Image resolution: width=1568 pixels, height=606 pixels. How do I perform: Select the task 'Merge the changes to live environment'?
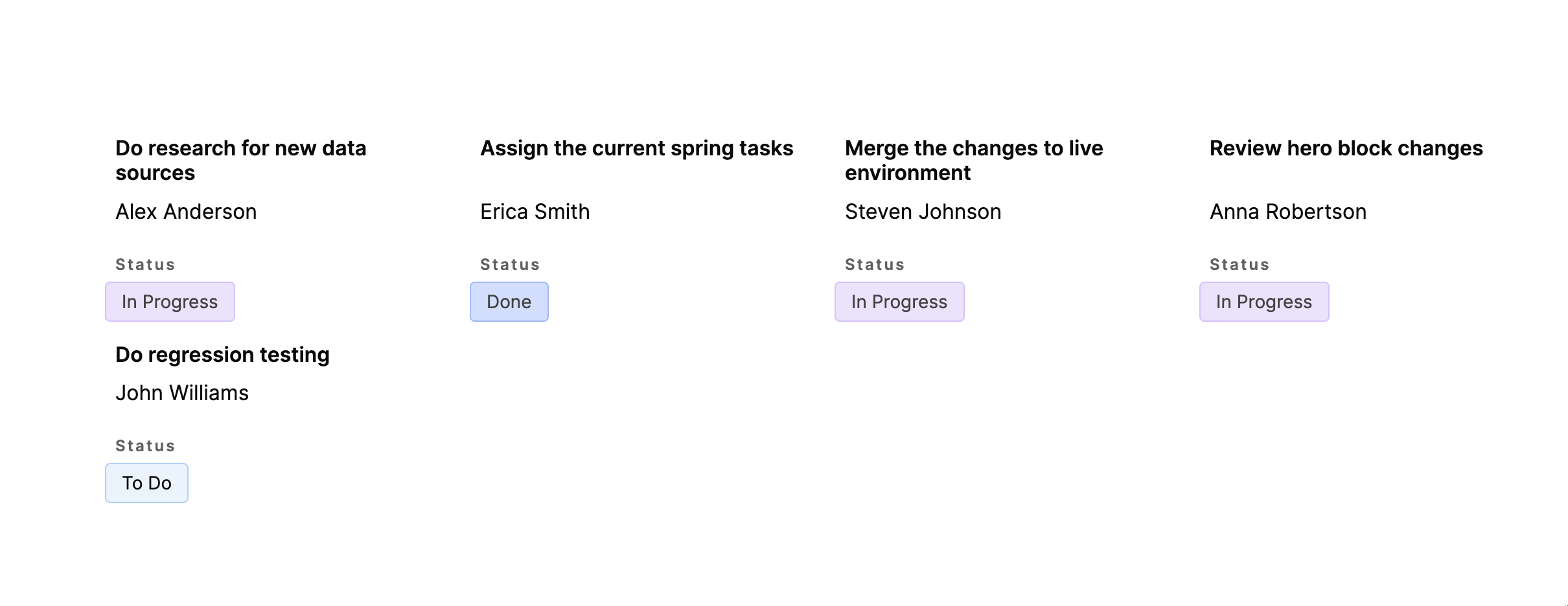tap(973, 160)
